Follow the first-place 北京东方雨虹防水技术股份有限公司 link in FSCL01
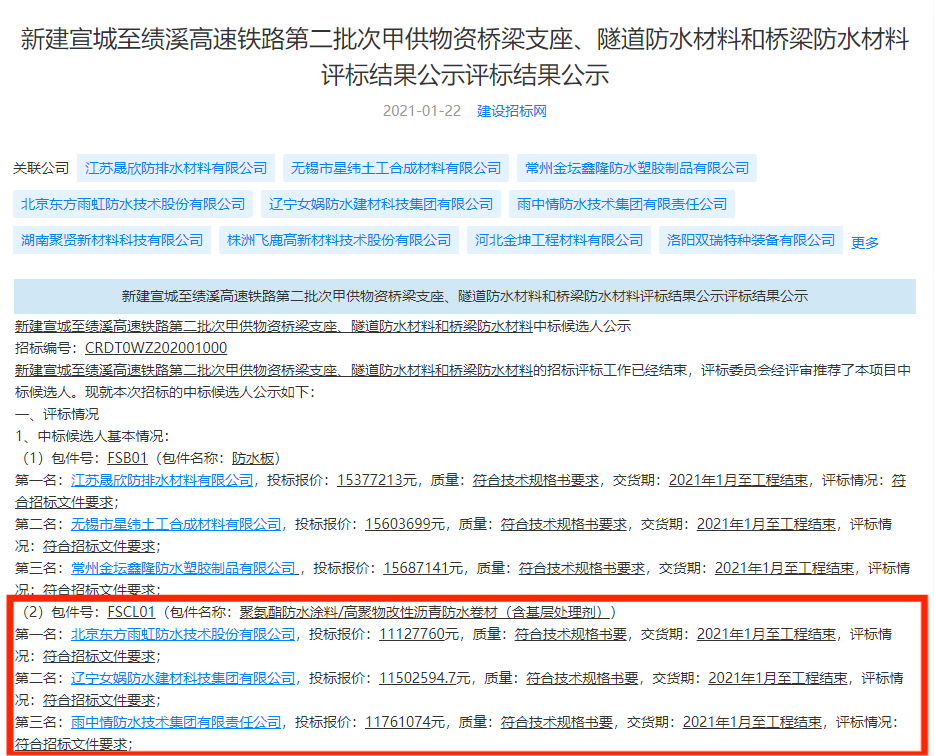 pos(183,634)
